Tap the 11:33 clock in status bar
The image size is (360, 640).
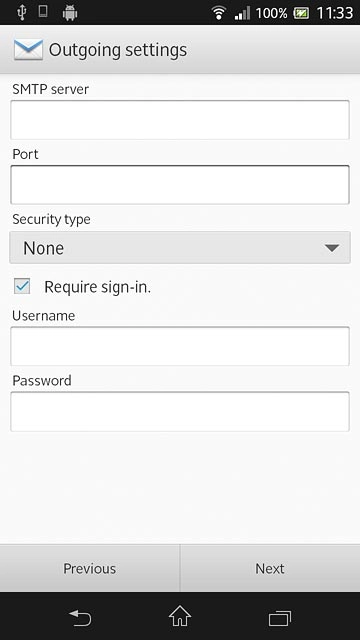tap(335, 13)
